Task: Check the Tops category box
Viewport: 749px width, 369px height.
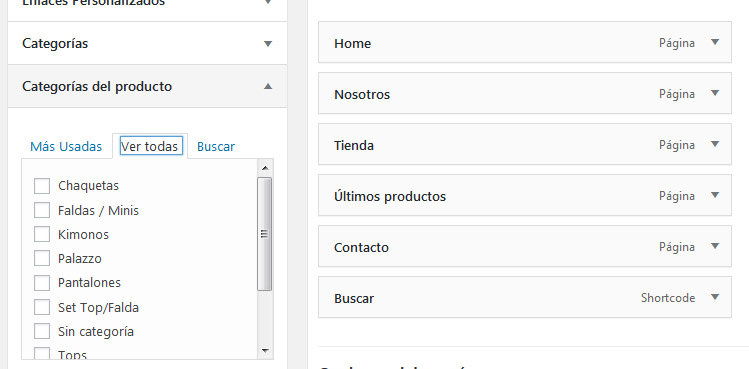Action: click(42, 354)
